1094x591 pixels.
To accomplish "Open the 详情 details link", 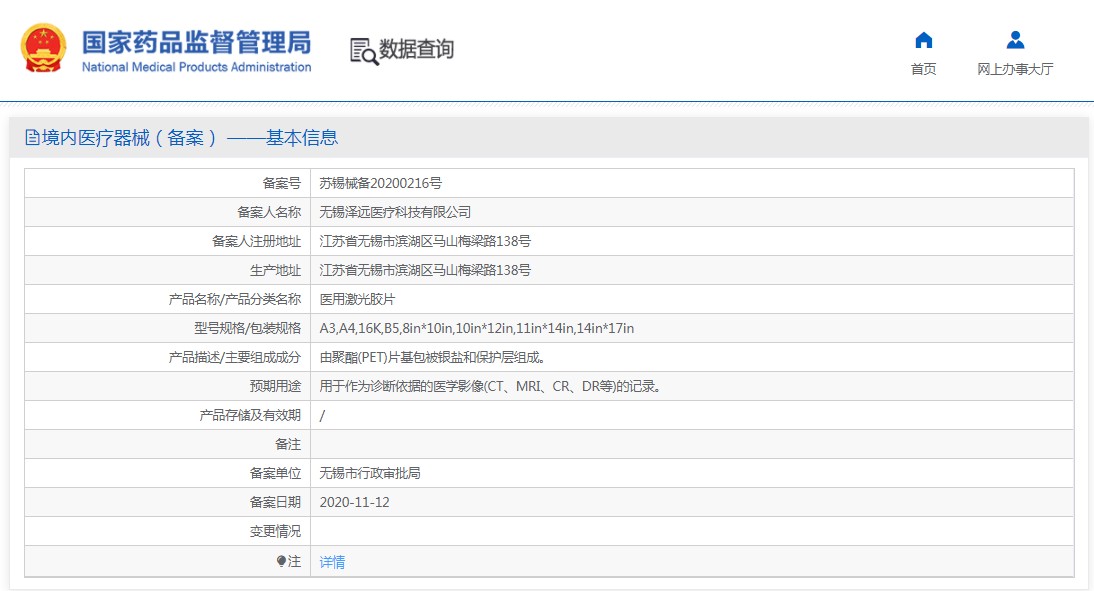I will [x=332, y=562].
